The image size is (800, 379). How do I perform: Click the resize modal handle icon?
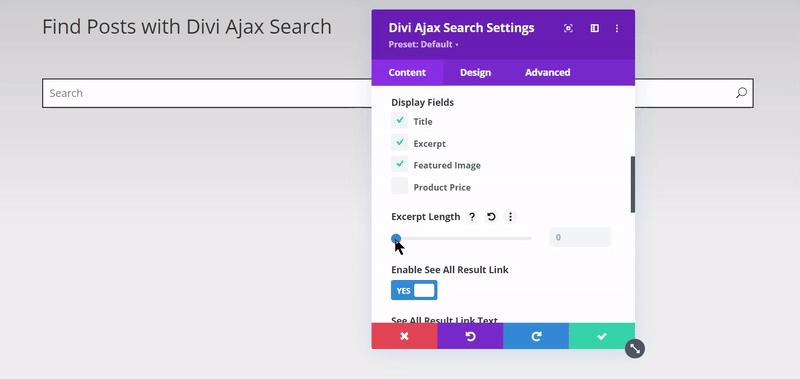[635, 349]
